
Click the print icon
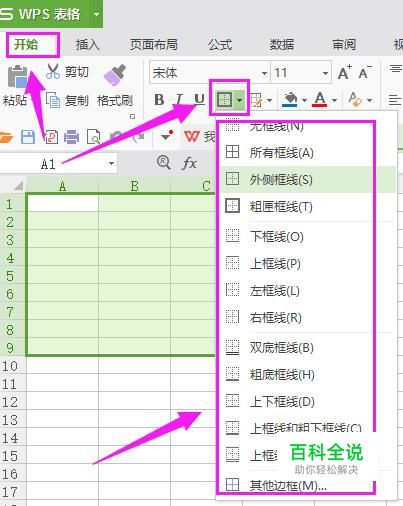coord(71,137)
